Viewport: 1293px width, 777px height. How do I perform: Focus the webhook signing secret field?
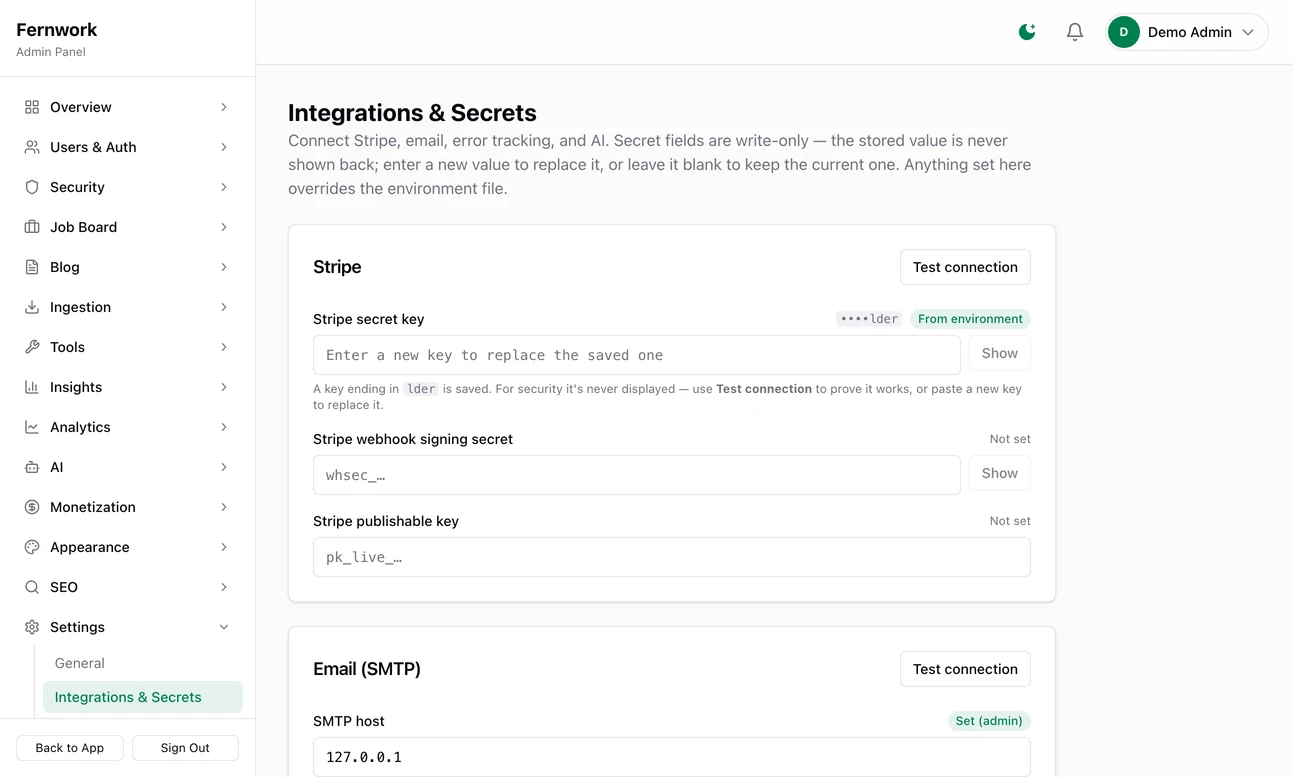pyautogui.click(x=637, y=475)
